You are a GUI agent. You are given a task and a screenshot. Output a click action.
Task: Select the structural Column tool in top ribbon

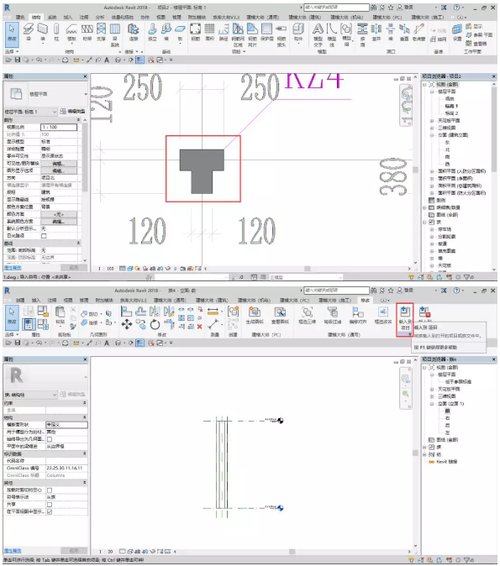pyautogui.click(x=56, y=32)
